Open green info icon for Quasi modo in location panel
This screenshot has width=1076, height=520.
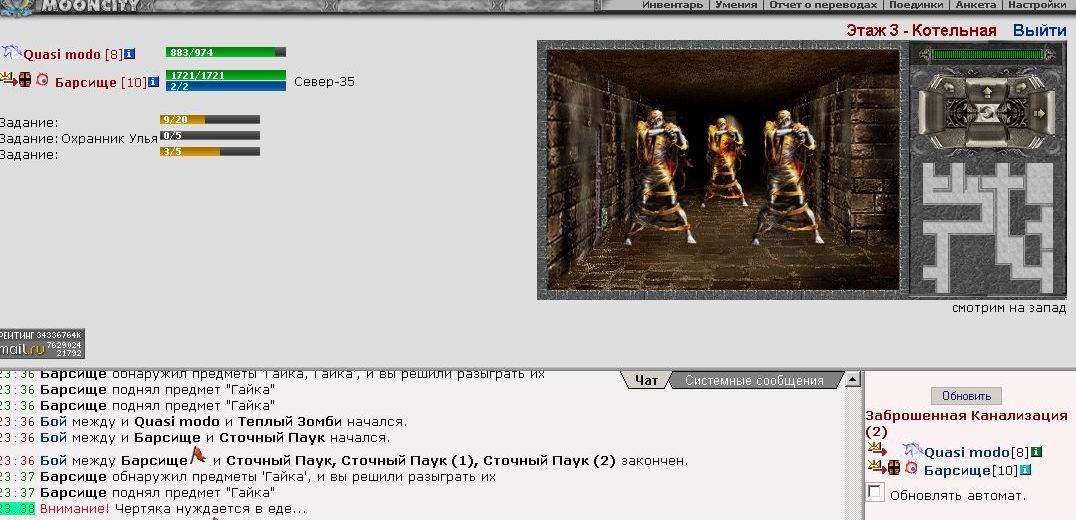[x=1036, y=451]
